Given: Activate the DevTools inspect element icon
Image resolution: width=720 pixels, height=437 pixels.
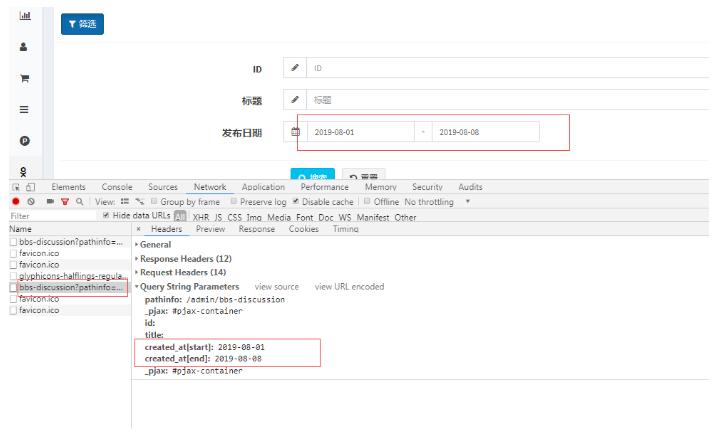Looking at the screenshot, I should tap(16, 187).
